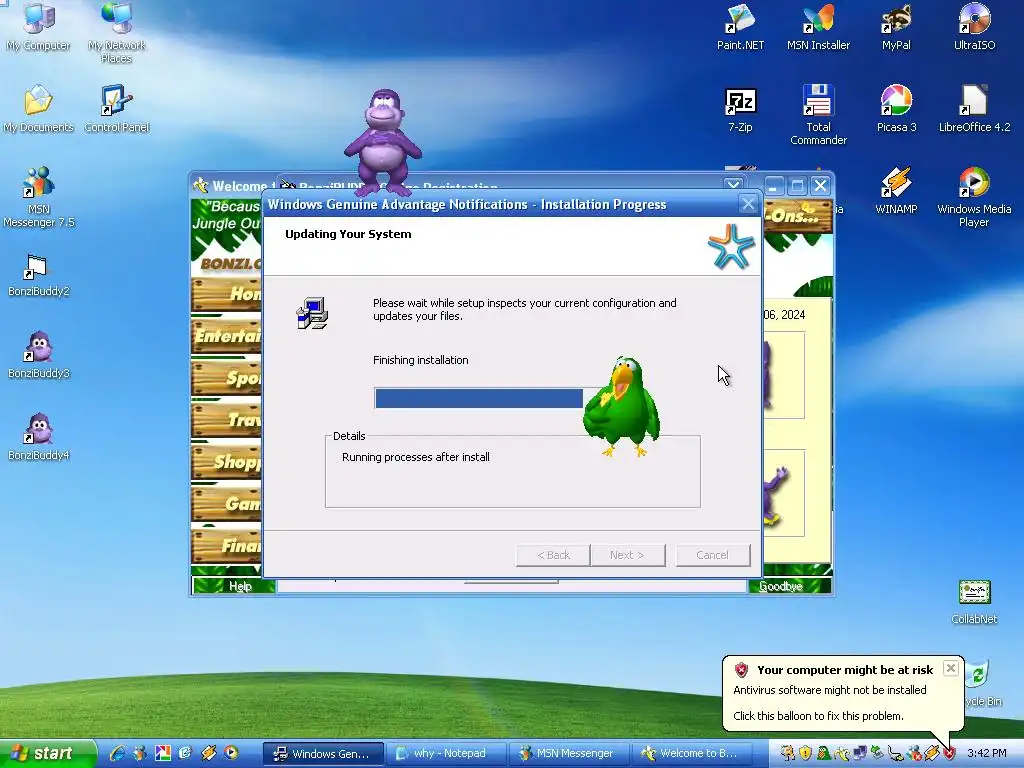Viewport: 1024px width, 768px height.
Task: Select the Windows Media Player desktop shortcut
Action: pos(974,196)
